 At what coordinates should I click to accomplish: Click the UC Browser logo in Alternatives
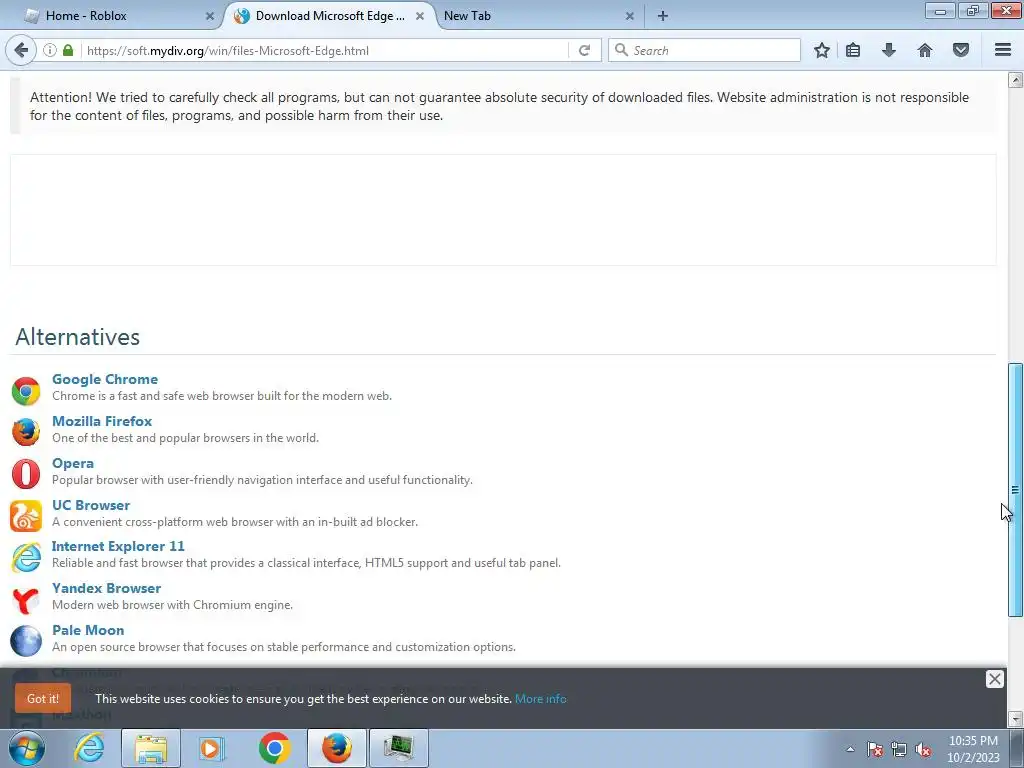(x=26, y=516)
